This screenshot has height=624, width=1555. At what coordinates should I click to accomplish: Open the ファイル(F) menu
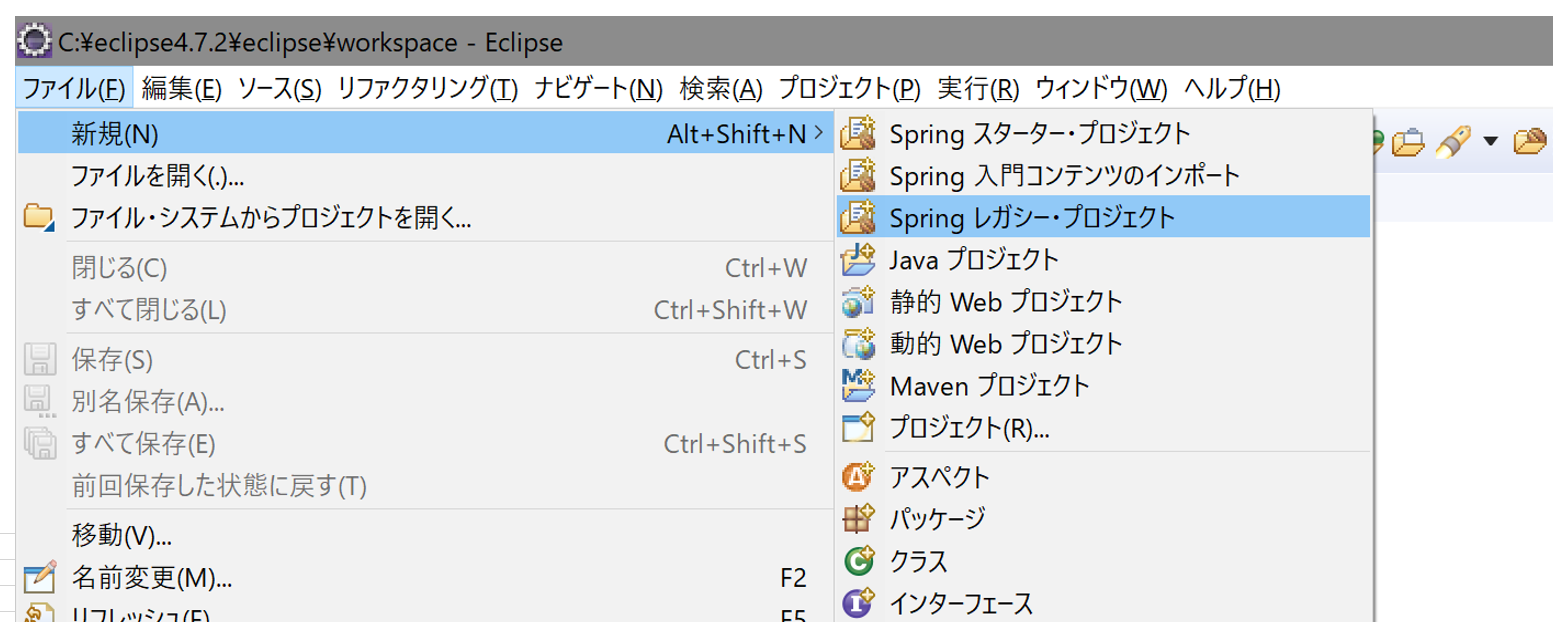pyautogui.click(x=74, y=89)
